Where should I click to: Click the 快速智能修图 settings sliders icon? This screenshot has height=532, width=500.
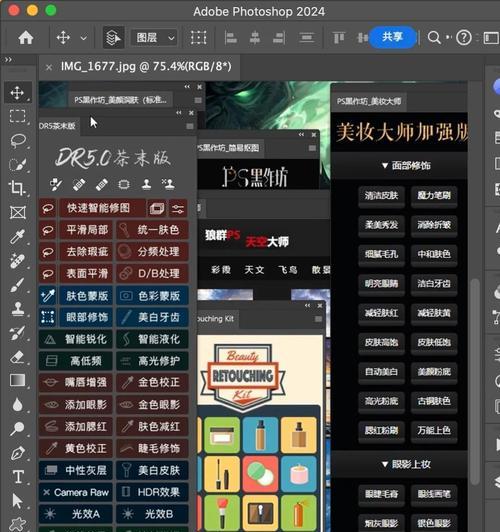click(178, 208)
